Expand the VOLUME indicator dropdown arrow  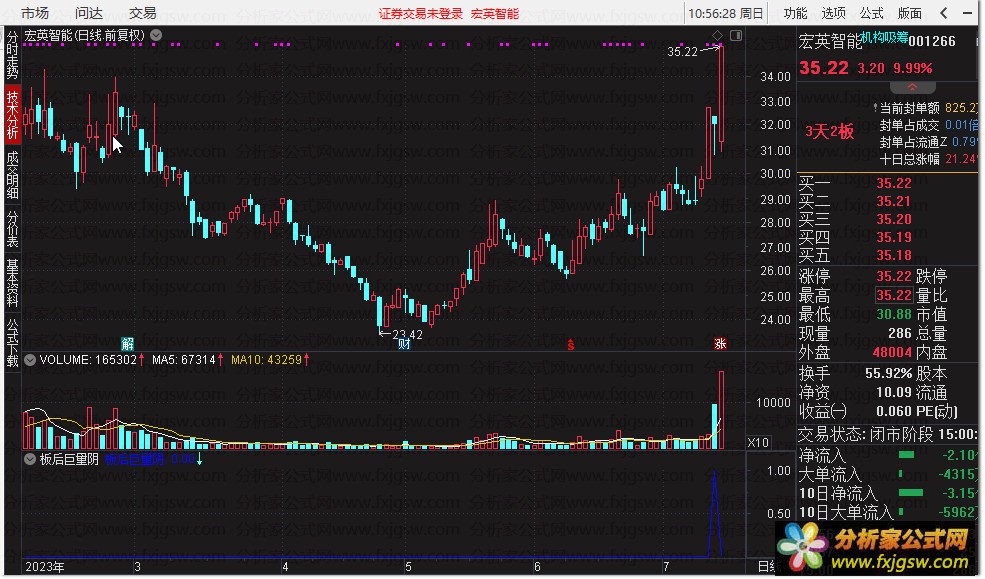pyautogui.click(x=30, y=360)
